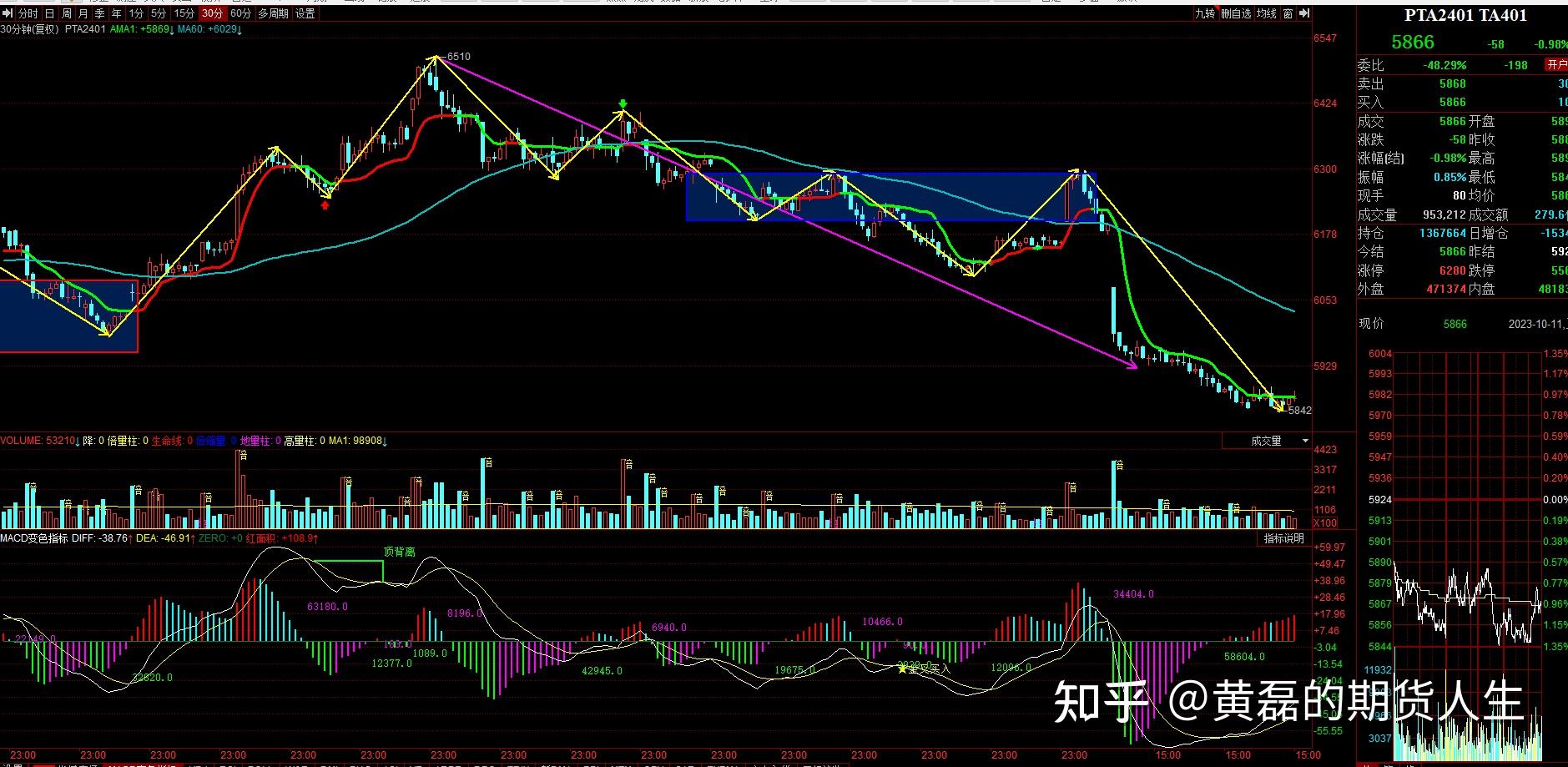Switch to 分时 intraday chart

[27, 13]
